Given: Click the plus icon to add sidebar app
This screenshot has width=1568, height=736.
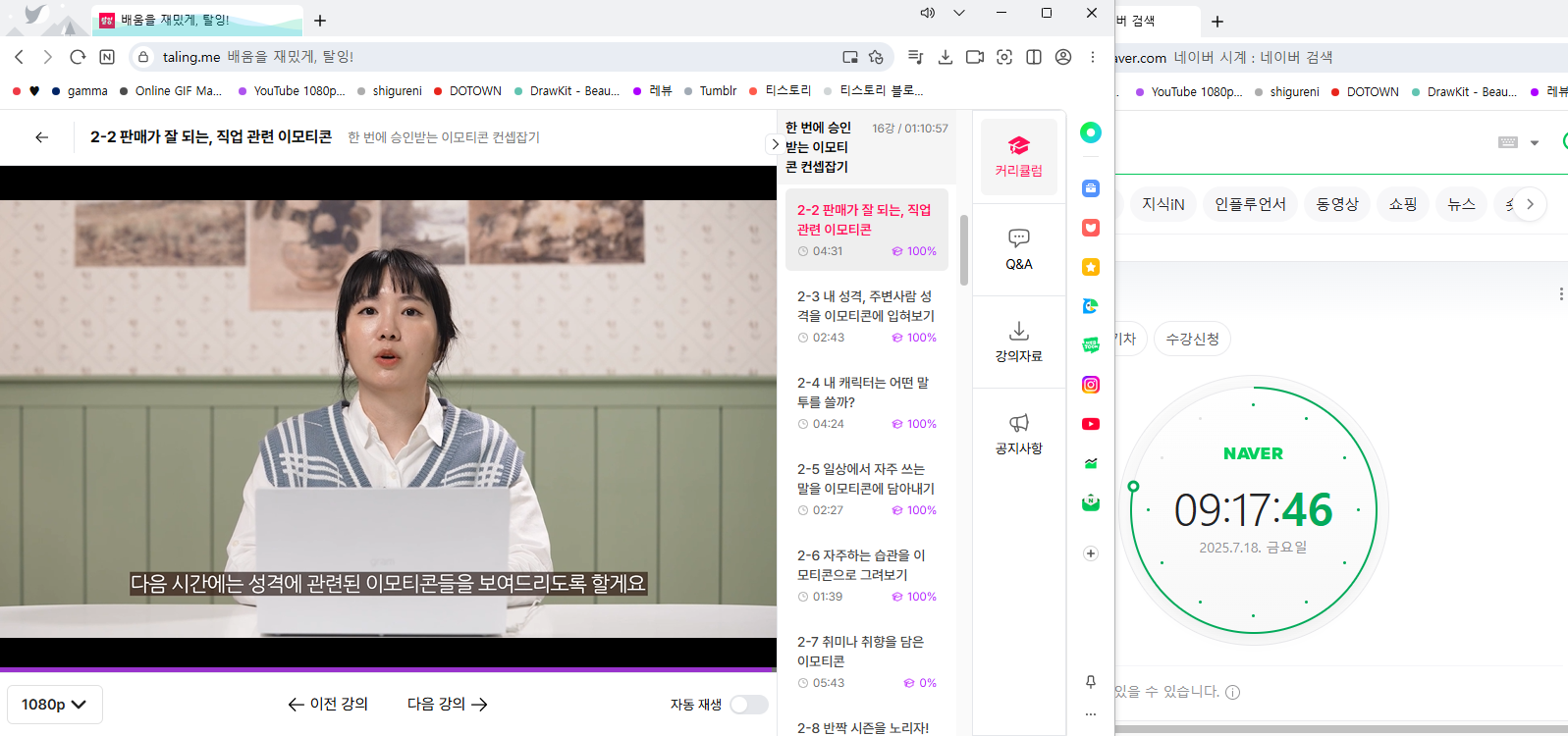Looking at the screenshot, I should pyautogui.click(x=1090, y=553).
